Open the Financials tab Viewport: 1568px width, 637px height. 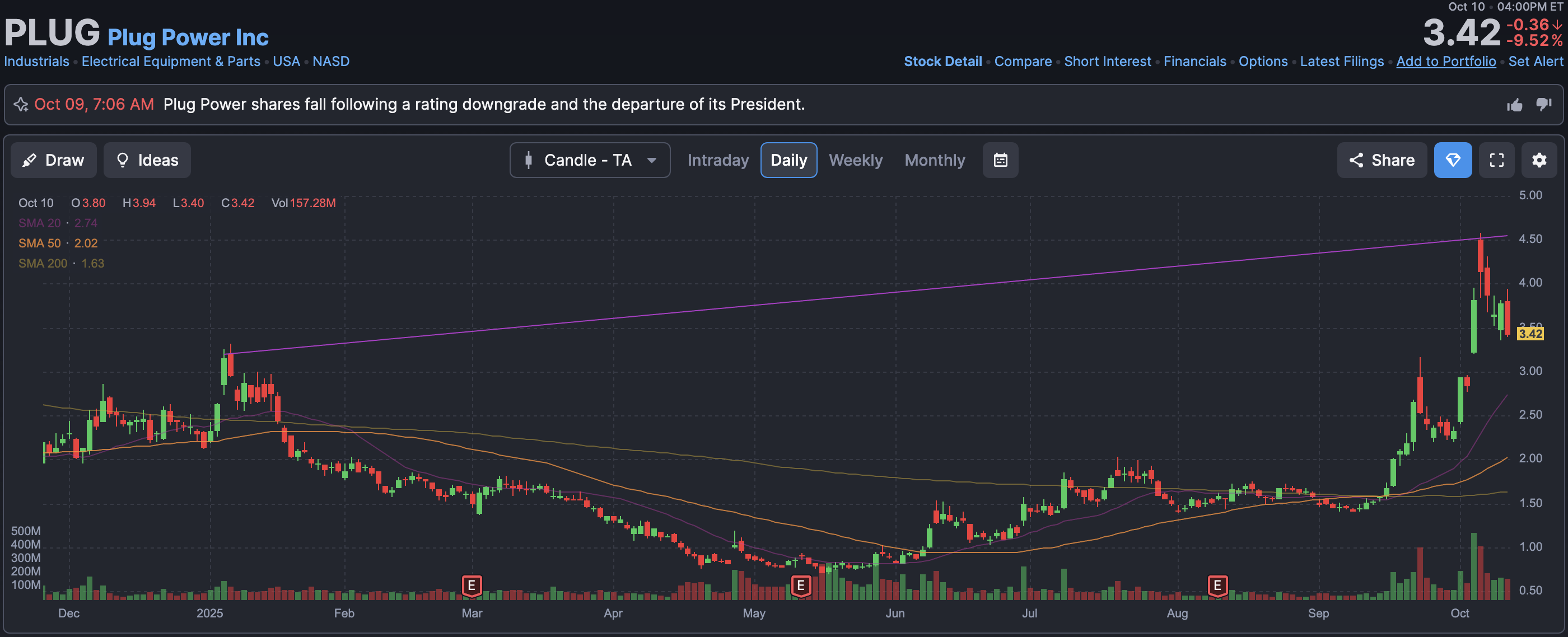point(1194,62)
